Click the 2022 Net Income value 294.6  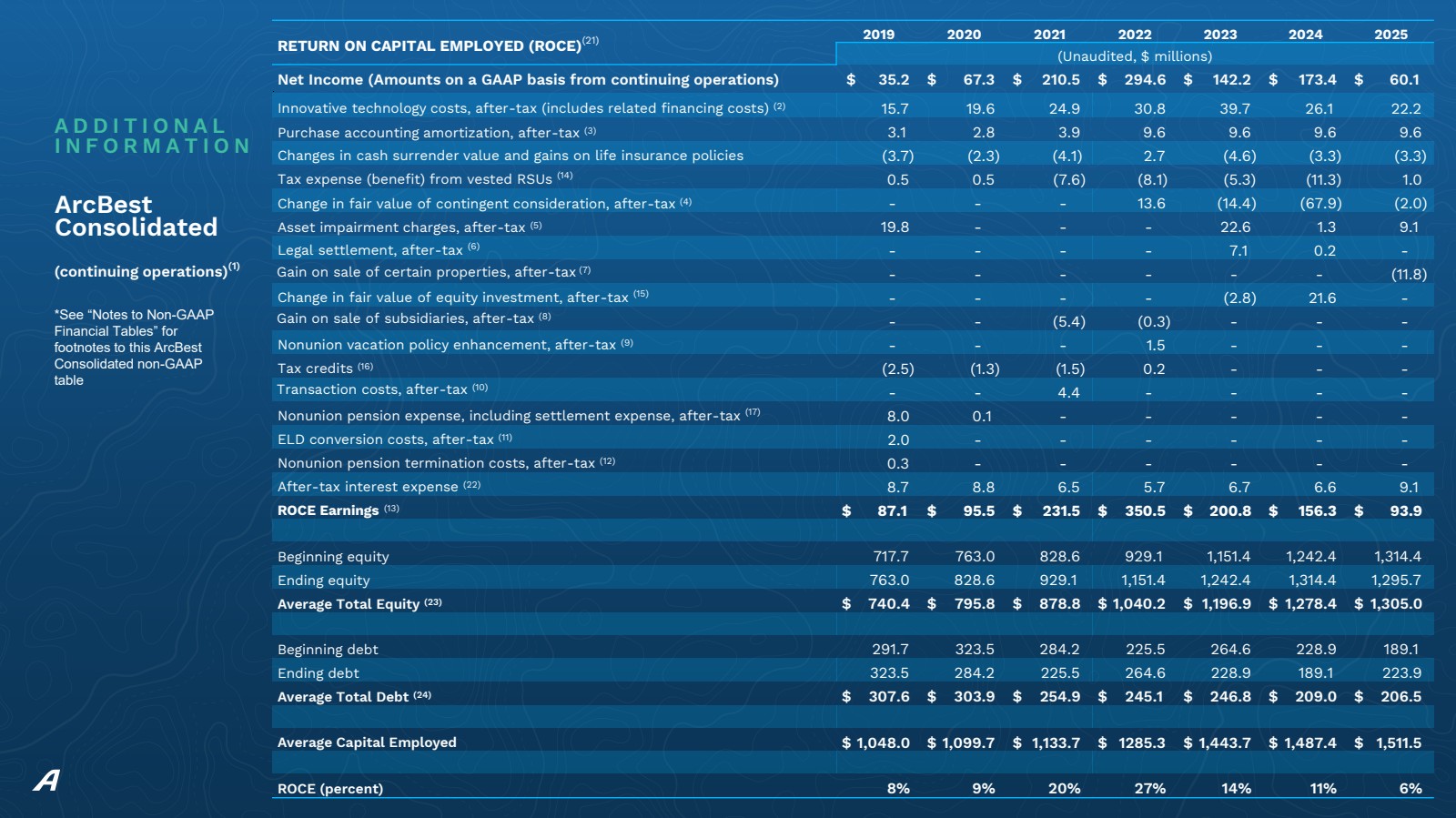pos(1144,80)
